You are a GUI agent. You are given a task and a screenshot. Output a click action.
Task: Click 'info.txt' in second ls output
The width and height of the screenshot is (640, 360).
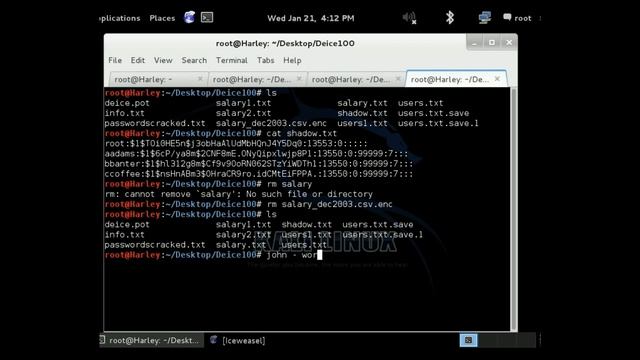point(124,235)
